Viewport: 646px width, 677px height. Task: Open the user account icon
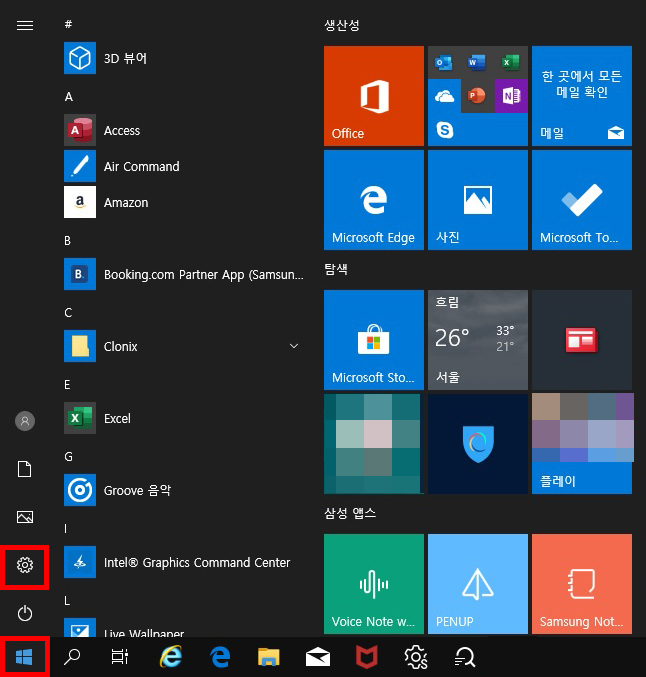[25, 421]
